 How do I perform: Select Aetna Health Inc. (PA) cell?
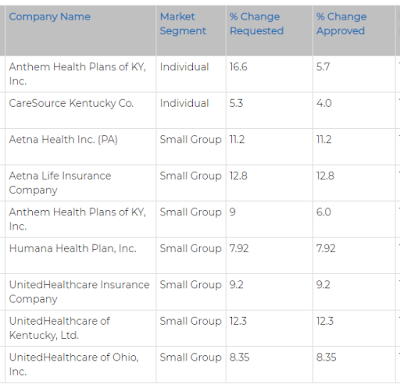click(81, 147)
